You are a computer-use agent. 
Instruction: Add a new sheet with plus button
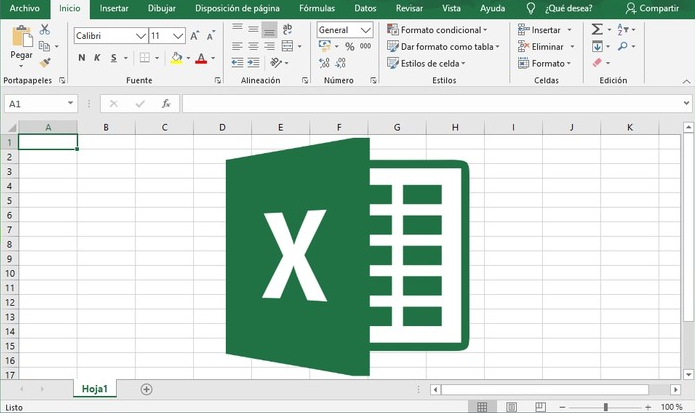point(146,389)
